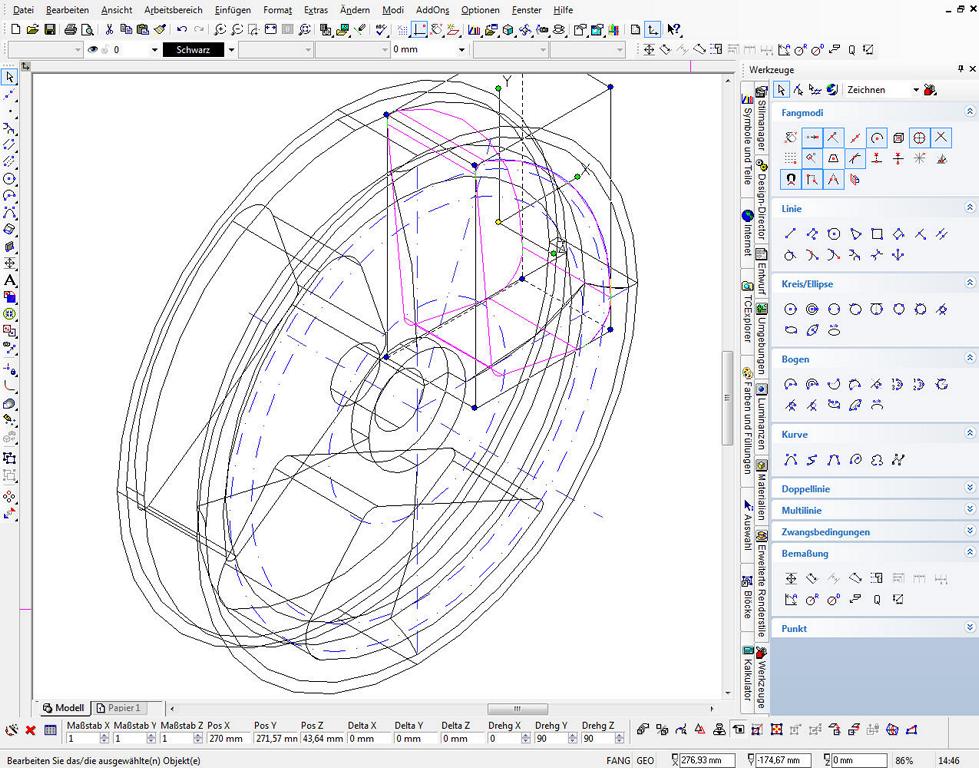Collapse the Linie section
The width and height of the screenshot is (979, 768).
point(969,207)
